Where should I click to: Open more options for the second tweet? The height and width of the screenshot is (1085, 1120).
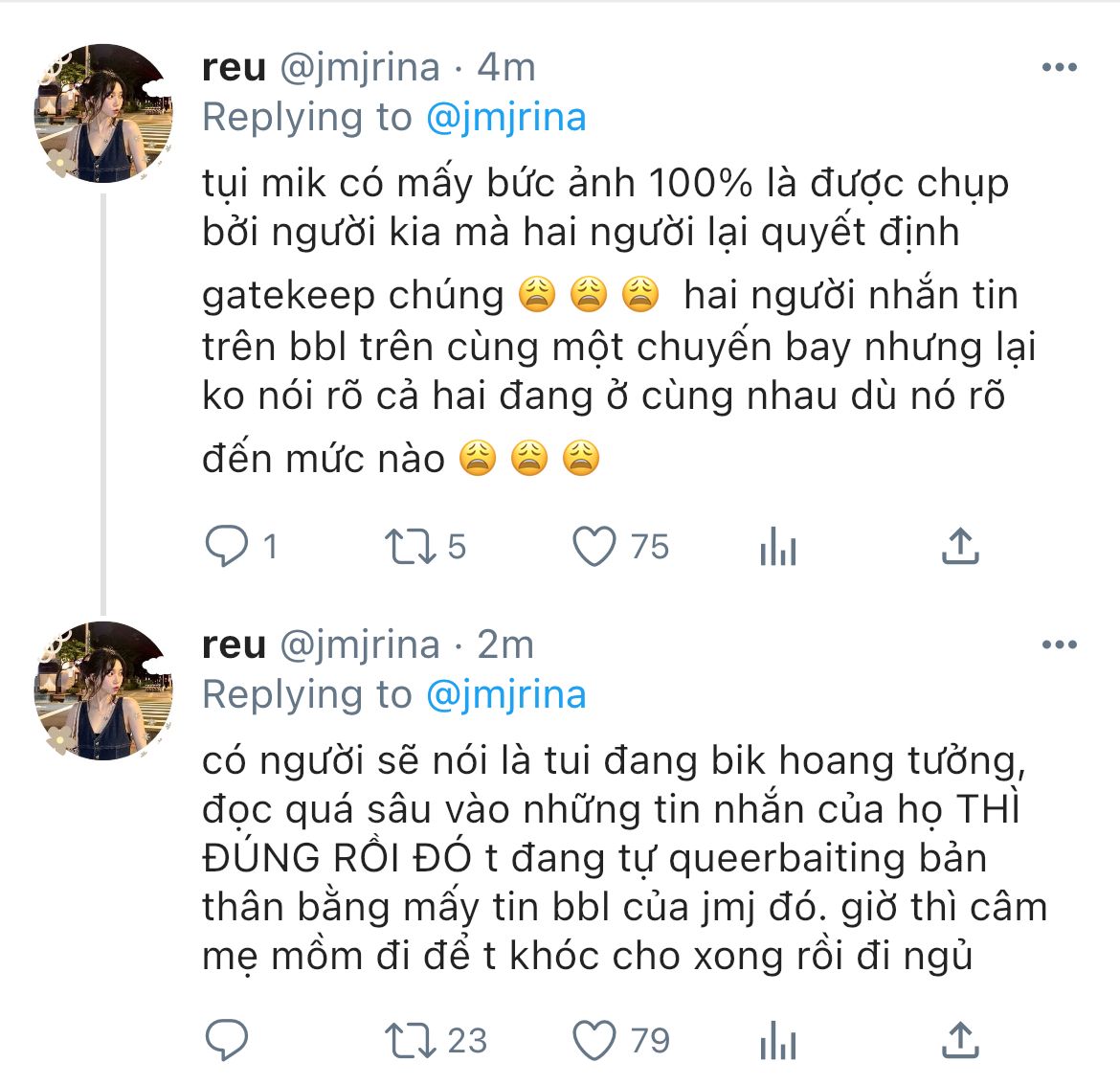coord(1059,644)
